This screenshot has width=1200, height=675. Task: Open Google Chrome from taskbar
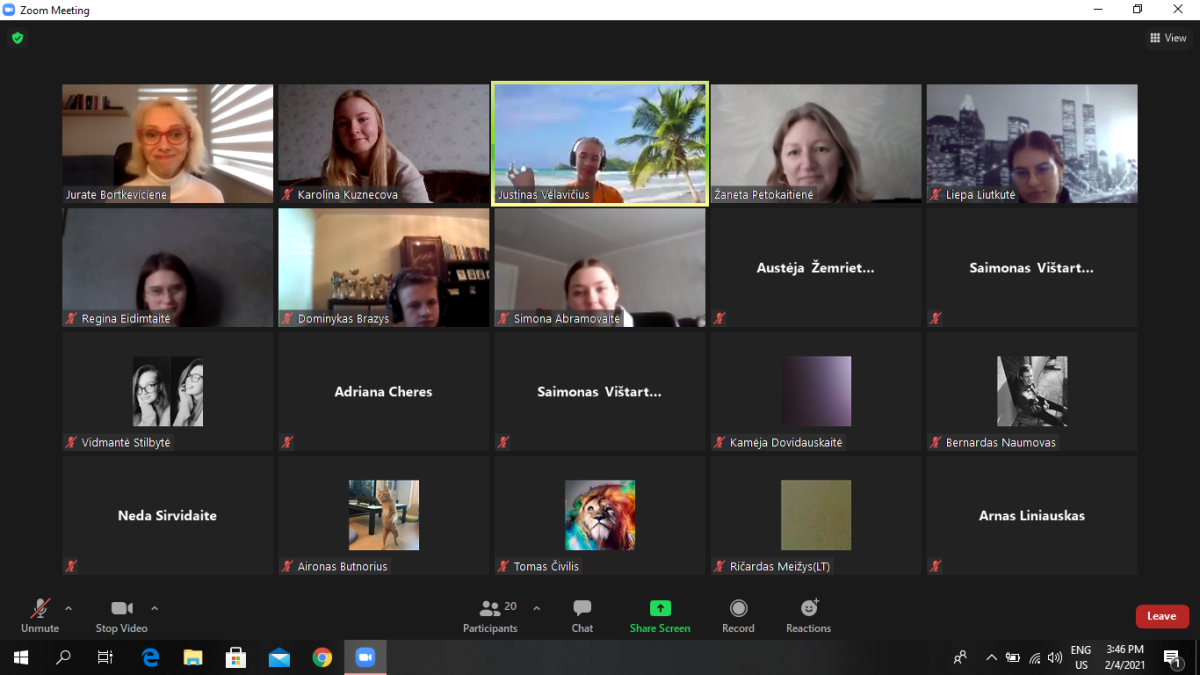(x=322, y=657)
